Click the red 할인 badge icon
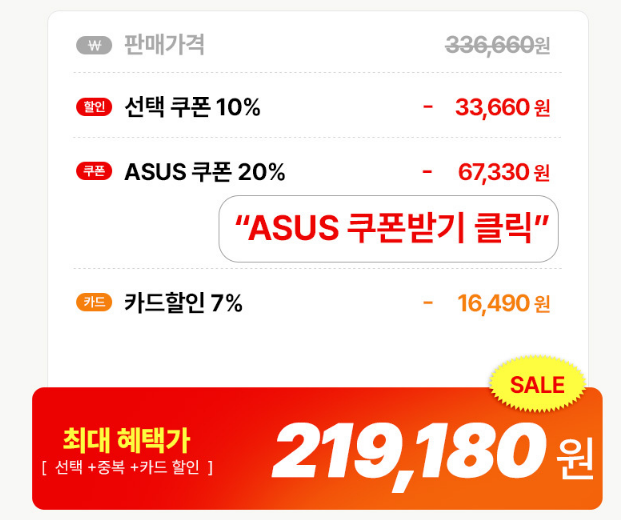 pos(94,107)
